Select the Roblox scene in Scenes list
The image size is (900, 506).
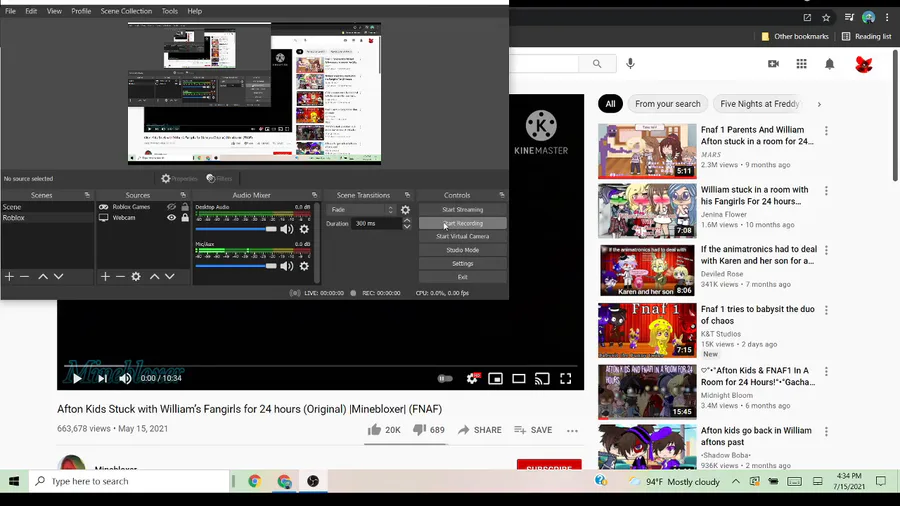click(47, 218)
